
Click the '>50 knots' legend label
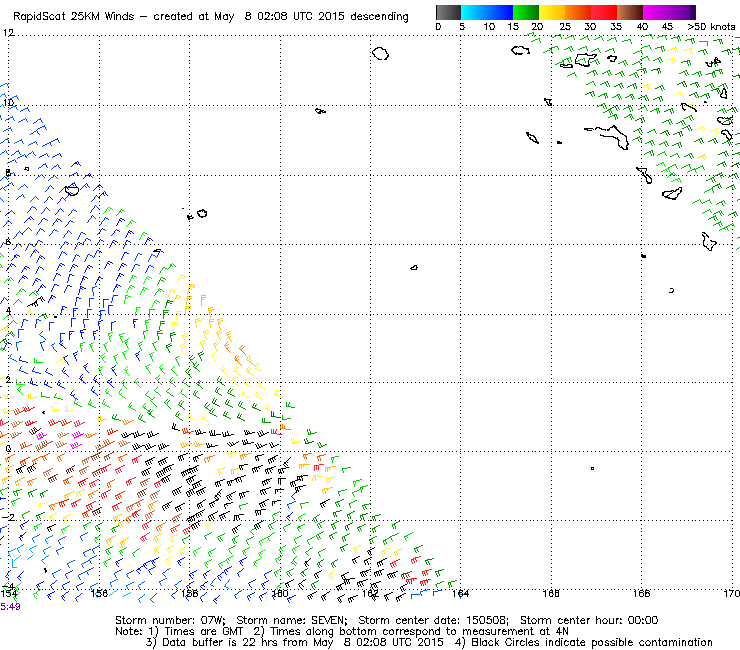pos(712,27)
